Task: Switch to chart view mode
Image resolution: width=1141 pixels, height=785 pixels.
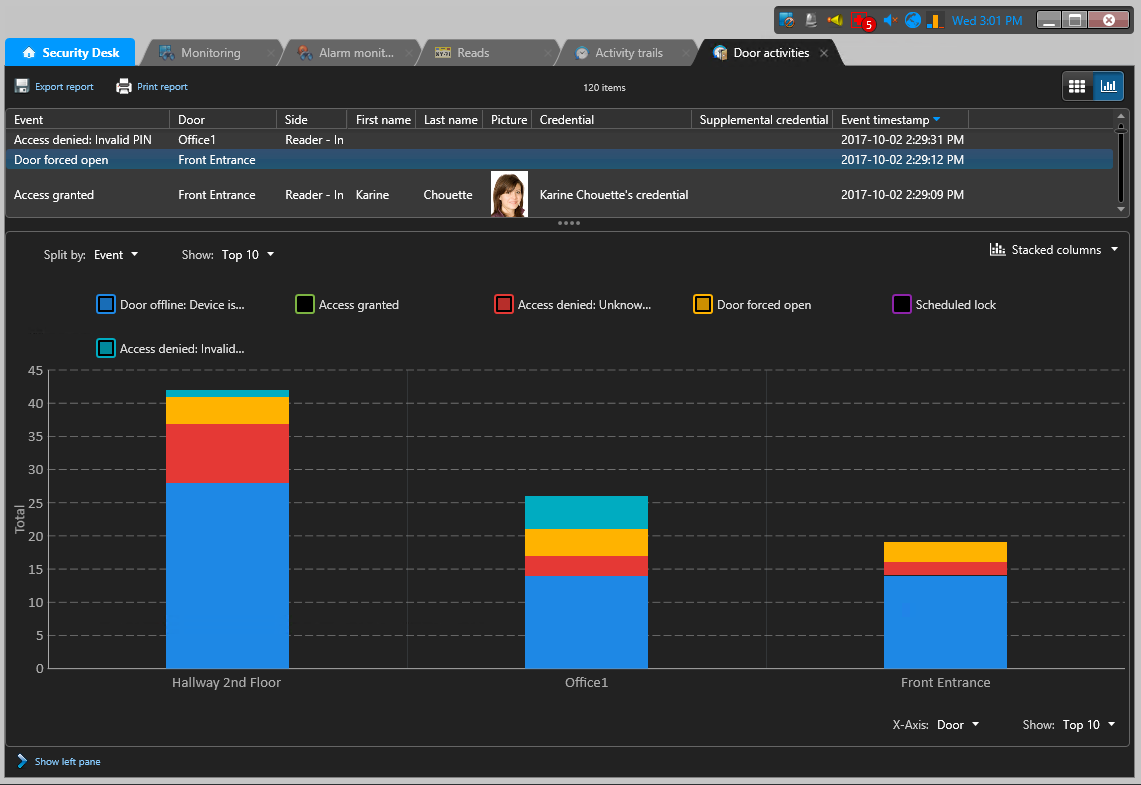Action: (x=1108, y=87)
